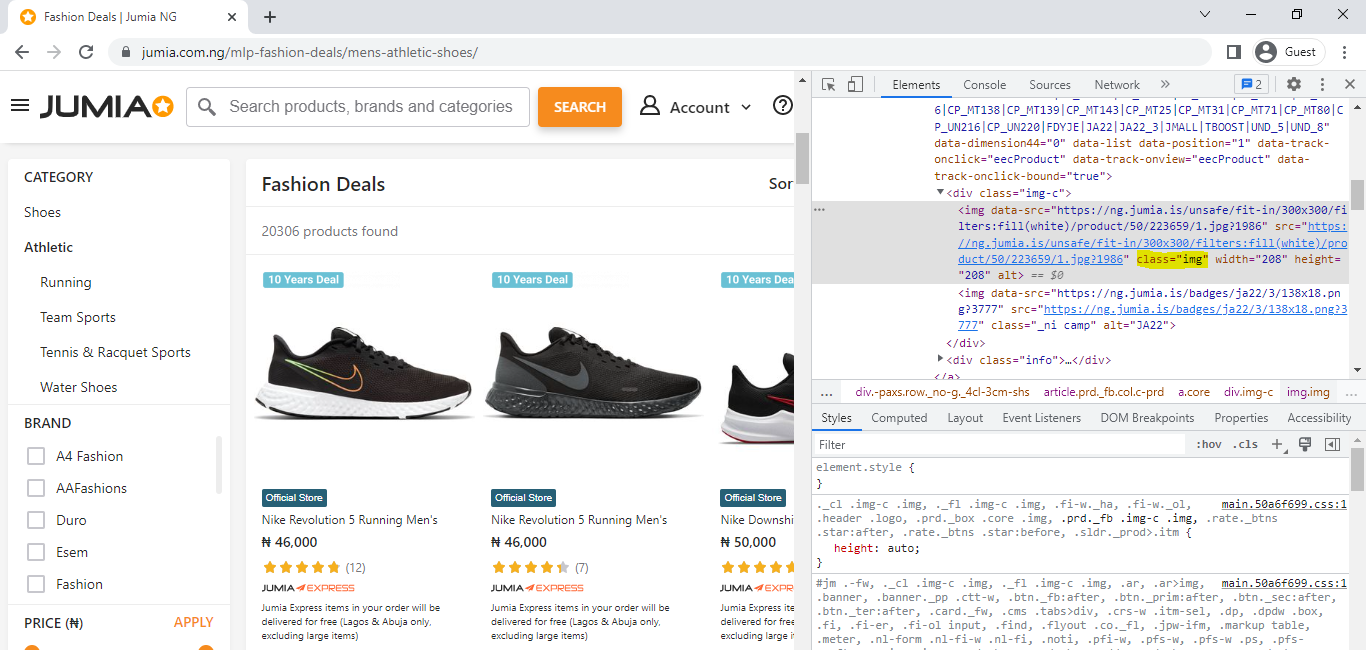Open the DOM Breakpoints tab
1366x650 pixels.
point(1148,418)
